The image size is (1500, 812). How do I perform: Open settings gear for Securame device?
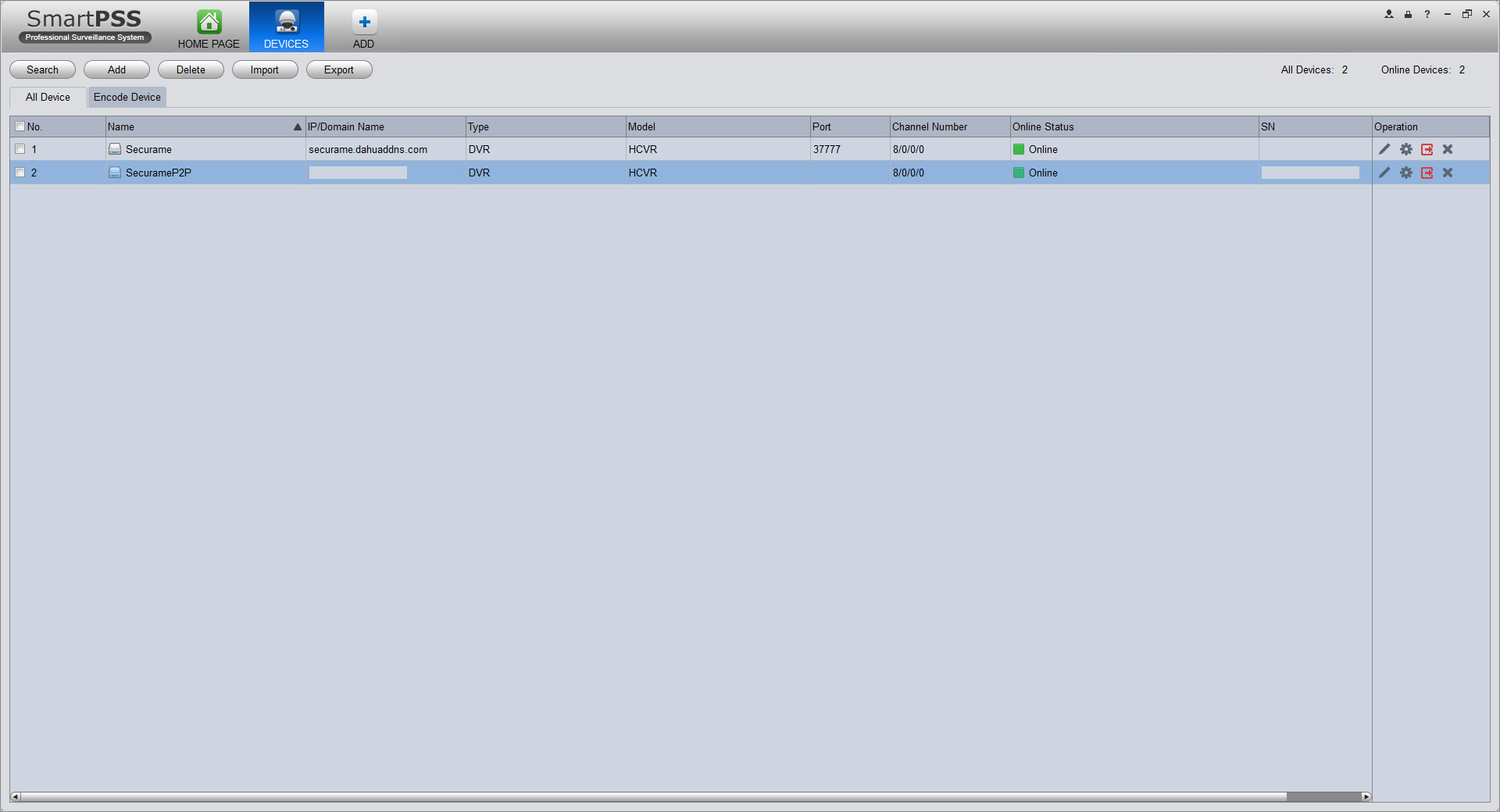pyautogui.click(x=1406, y=149)
